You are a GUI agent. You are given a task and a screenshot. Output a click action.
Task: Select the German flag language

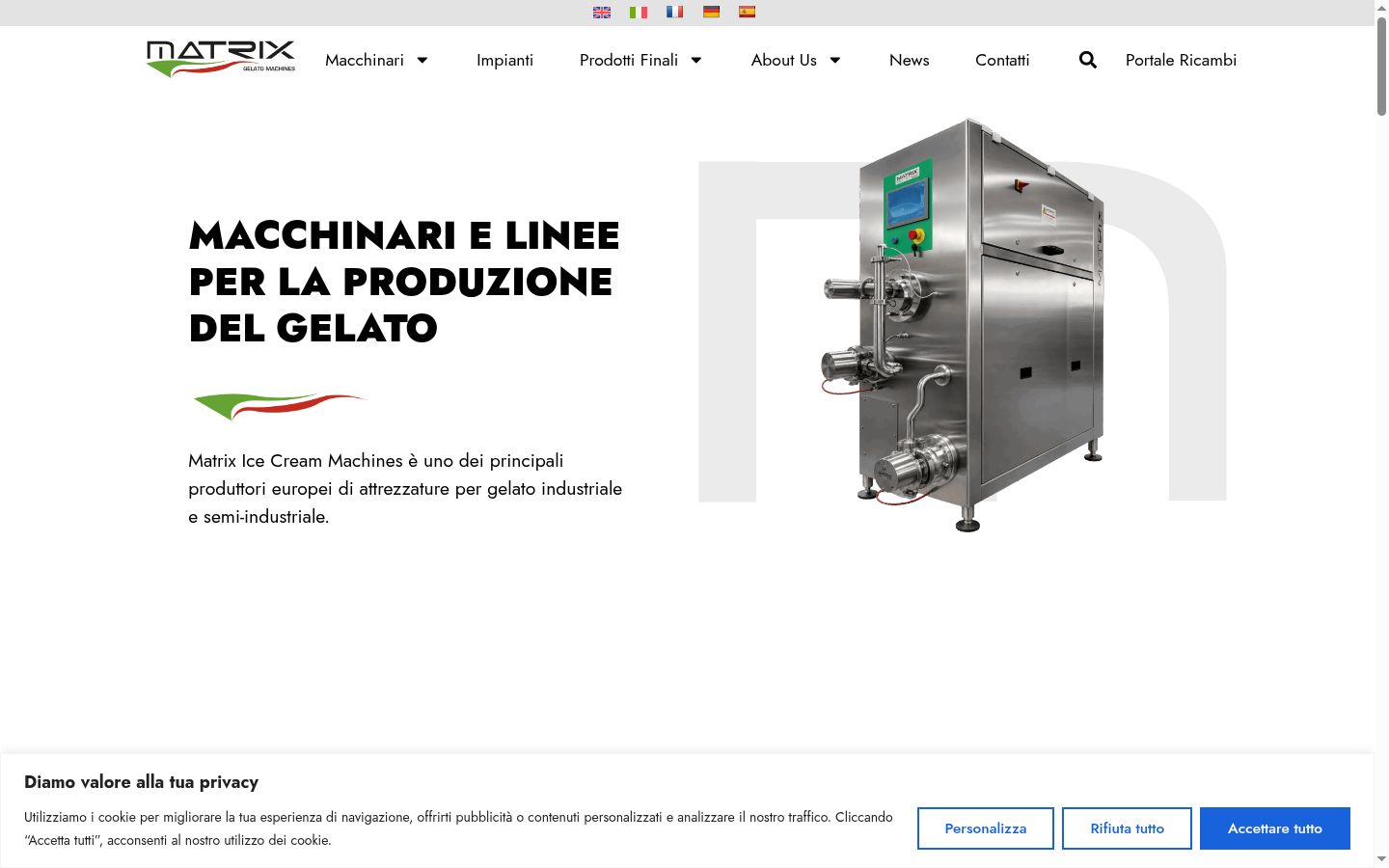711,13
